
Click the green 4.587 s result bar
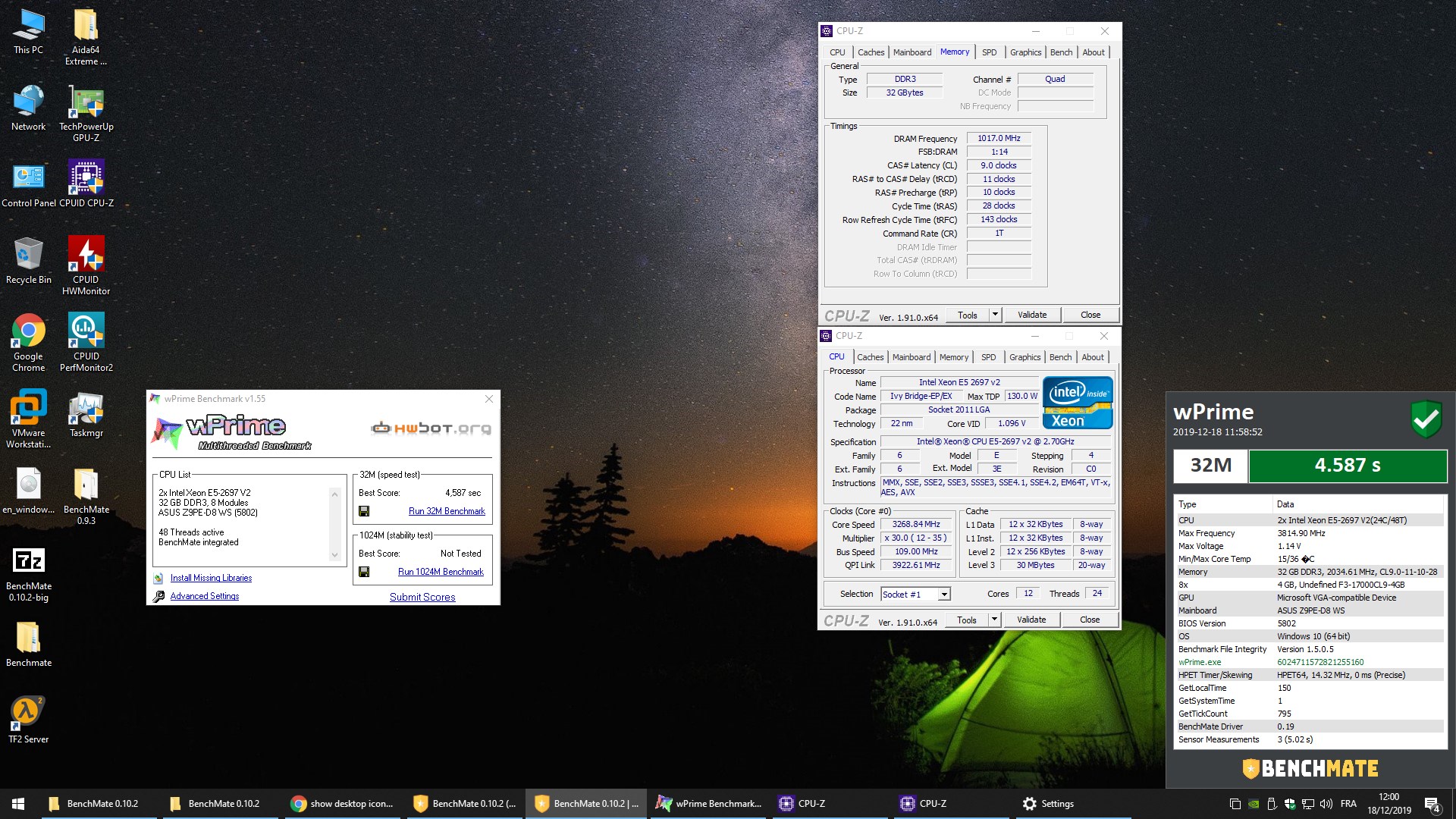click(1348, 466)
